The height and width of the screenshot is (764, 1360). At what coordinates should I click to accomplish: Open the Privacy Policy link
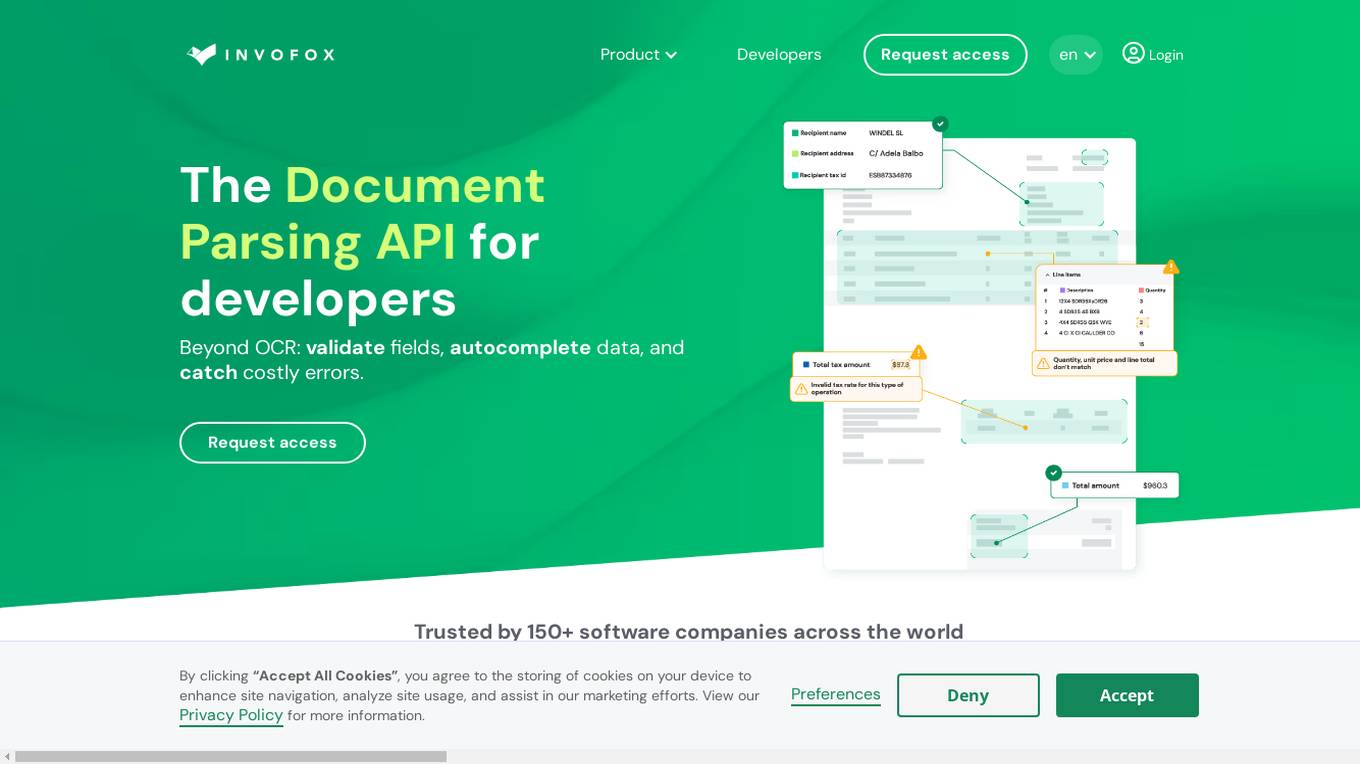point(231,715)
